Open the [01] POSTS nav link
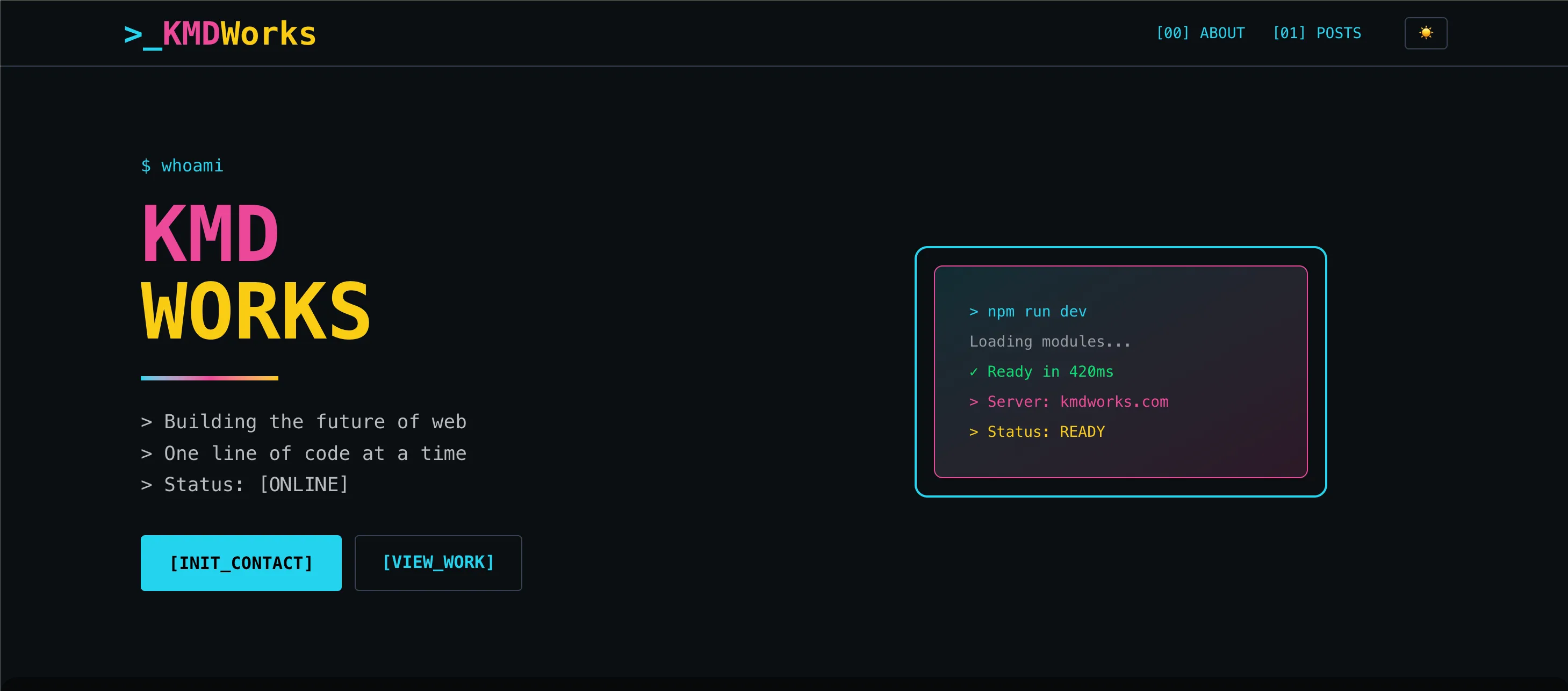1568x691 pixels. [1317, 33]
